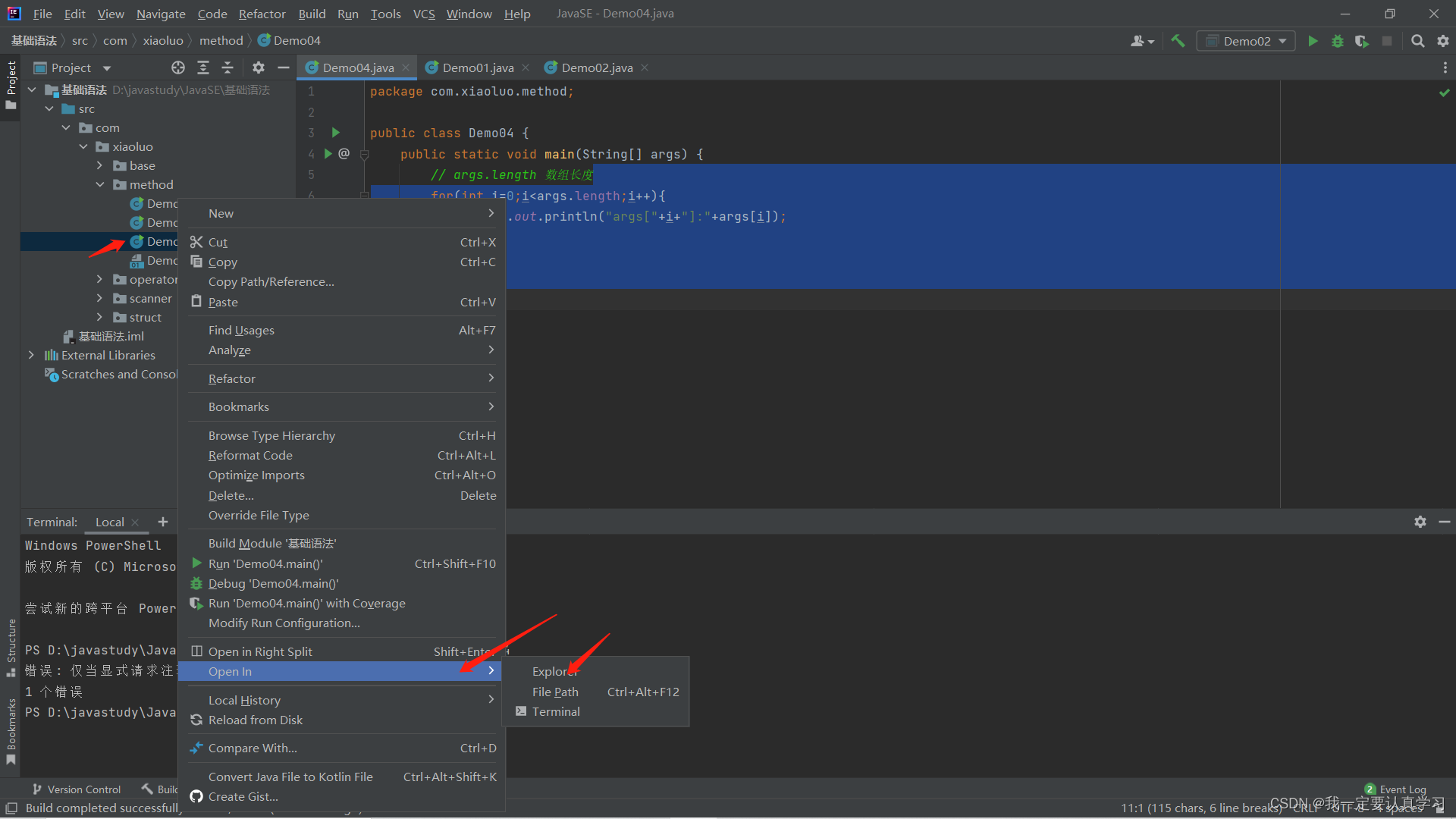This screenshot has height=819, width=1456.
Task: Toggle the Bookmarks tool window sidebar button
Action: pos(11,730)
